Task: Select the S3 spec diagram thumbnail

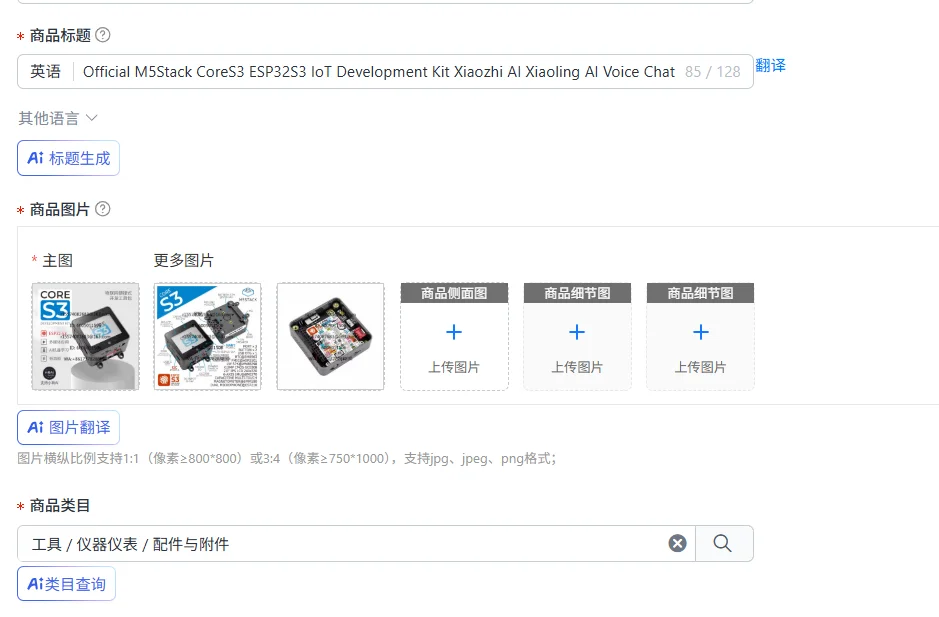Action: [208, 337]
